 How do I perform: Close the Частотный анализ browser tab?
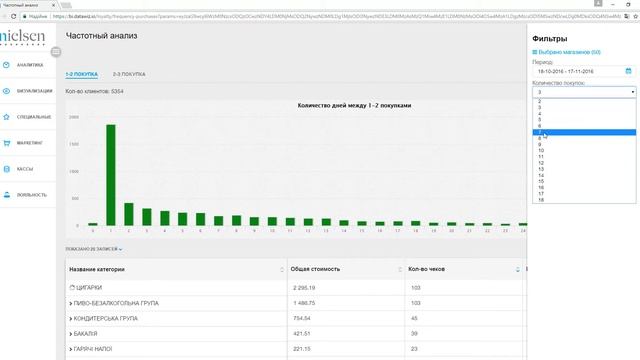tap(53, 5)
